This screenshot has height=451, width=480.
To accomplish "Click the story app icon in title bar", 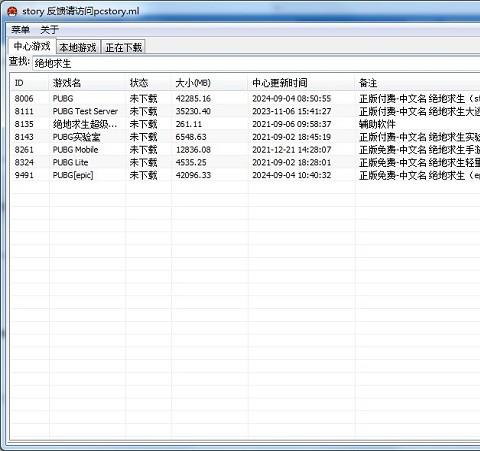I will (x=12, y=12).
